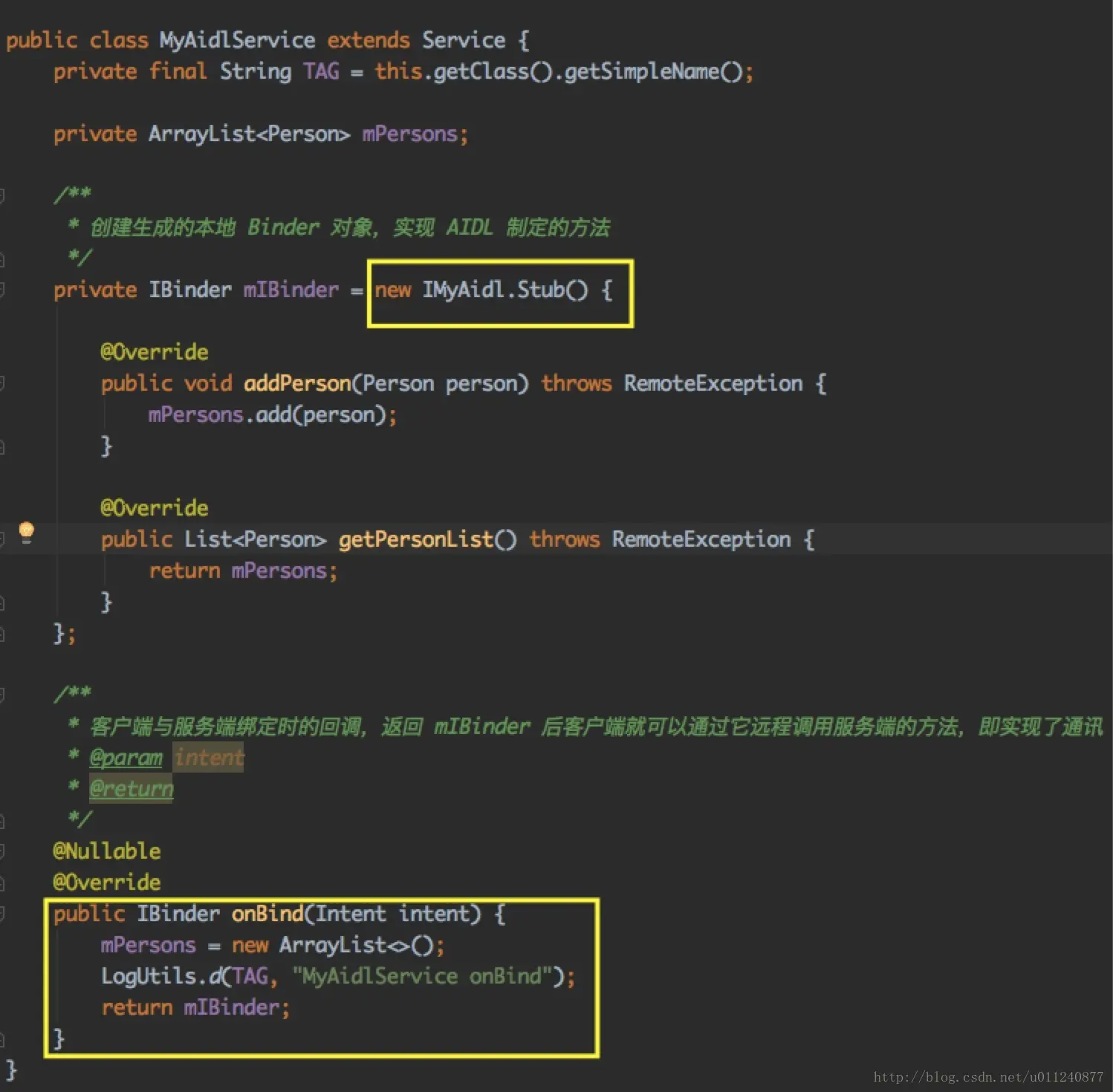Click RemoteException on the addPerson line

pyautogui.click(x=713, y=383)
